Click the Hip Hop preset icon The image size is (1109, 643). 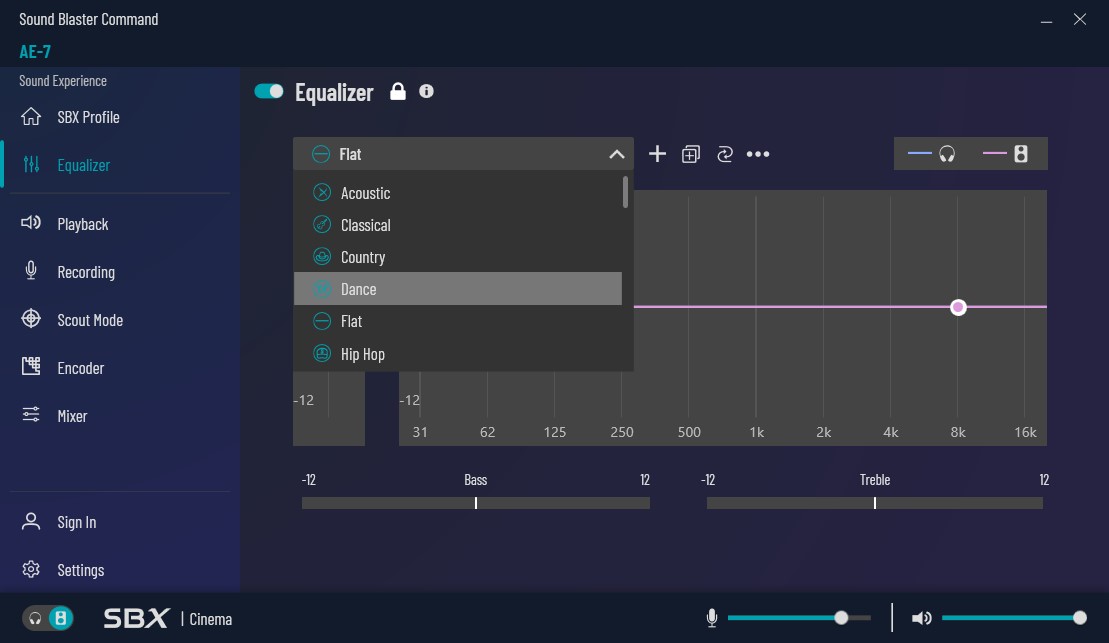[x=322, y=354]
